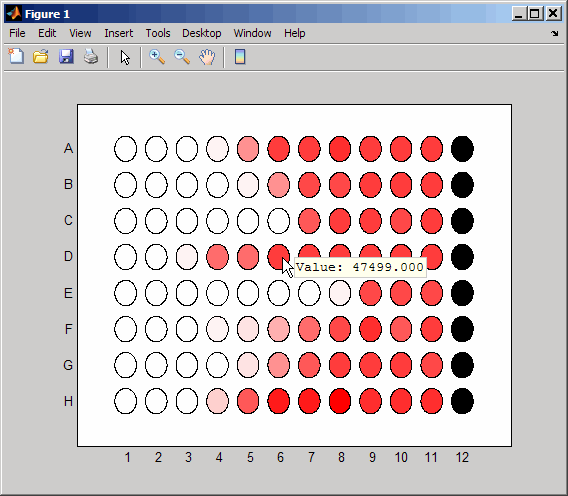
Task: Open the File menu
Action: [x=17, y=33]
